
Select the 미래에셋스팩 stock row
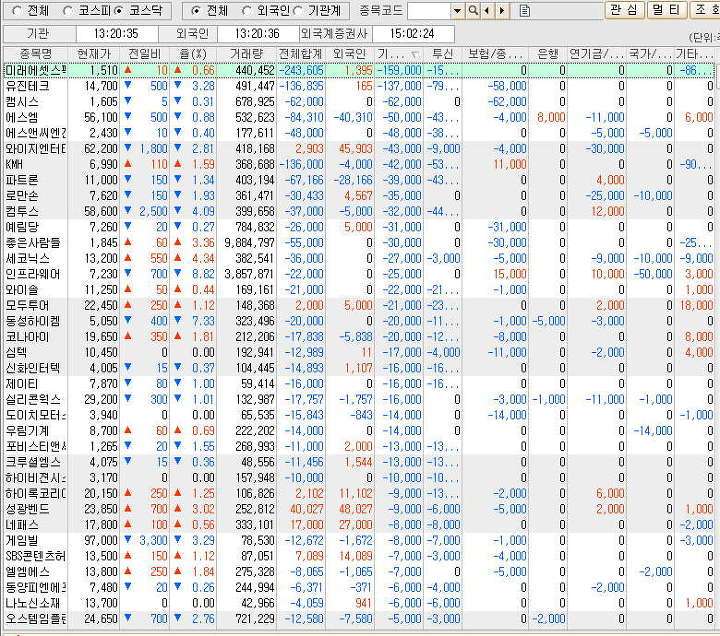(359, 70)
